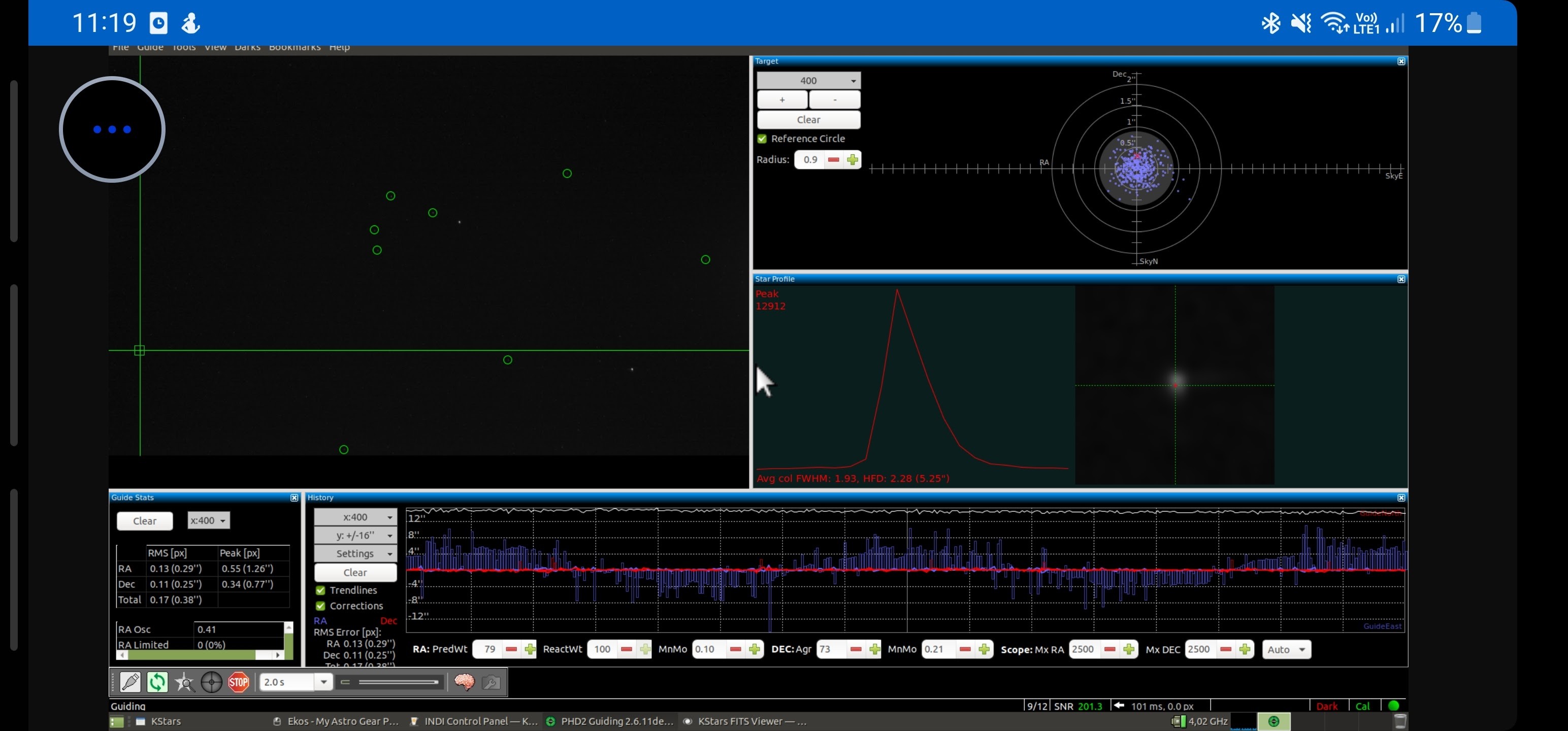Click the auto-select star icon
This screenshot has height=731, width=1568.
(184, 682)
